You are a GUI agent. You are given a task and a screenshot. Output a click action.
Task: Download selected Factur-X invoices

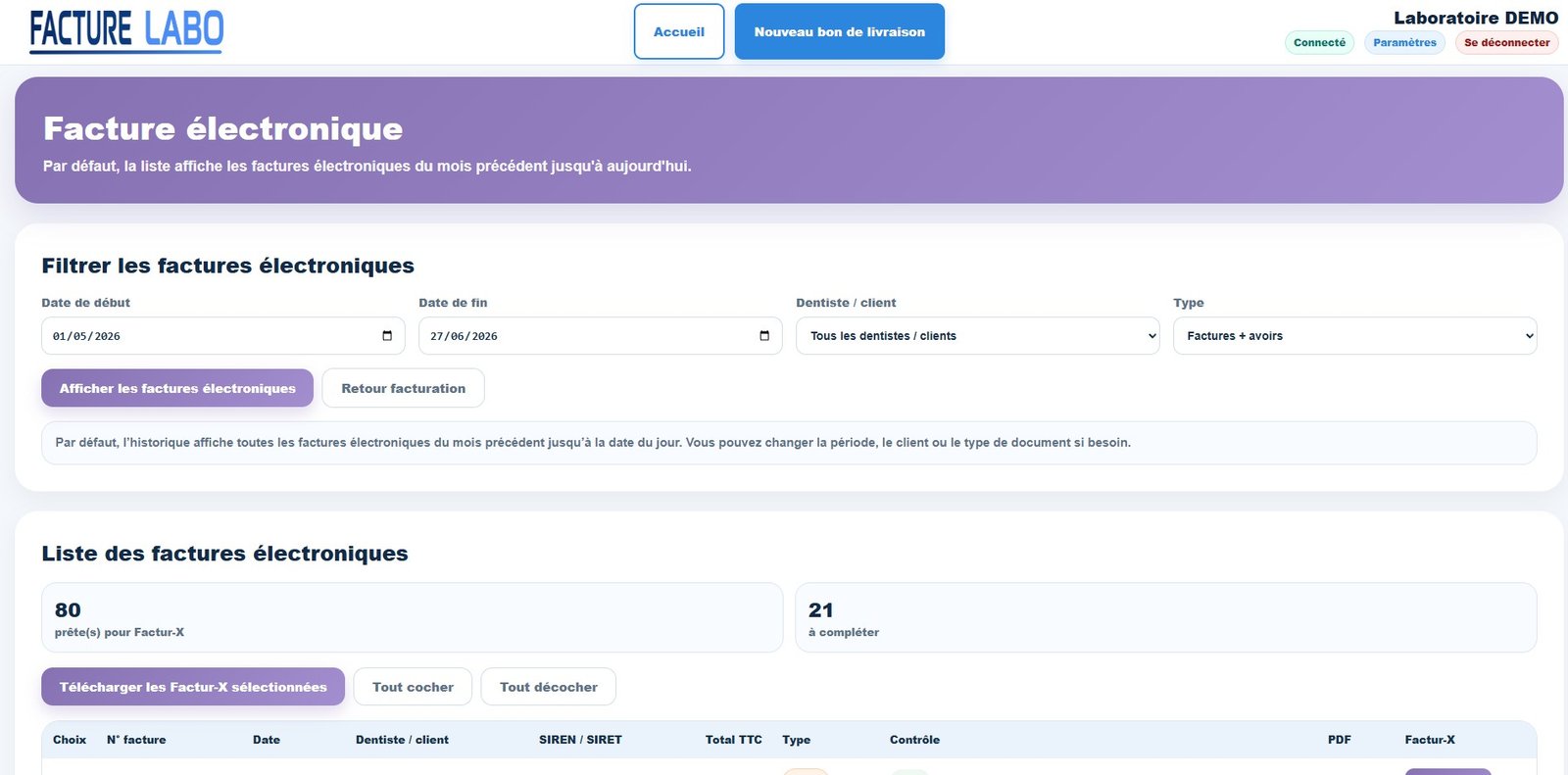tap(193, 687)
